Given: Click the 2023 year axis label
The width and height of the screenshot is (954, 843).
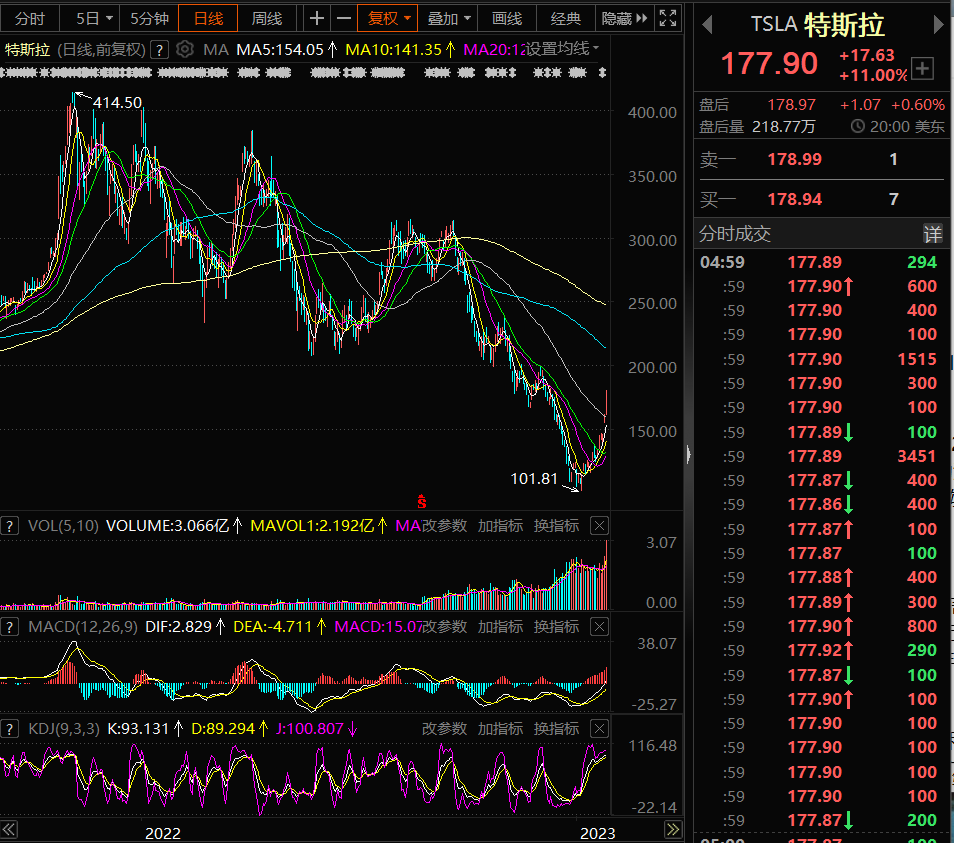Looking at the screenshot, I should tap(597, 833).
